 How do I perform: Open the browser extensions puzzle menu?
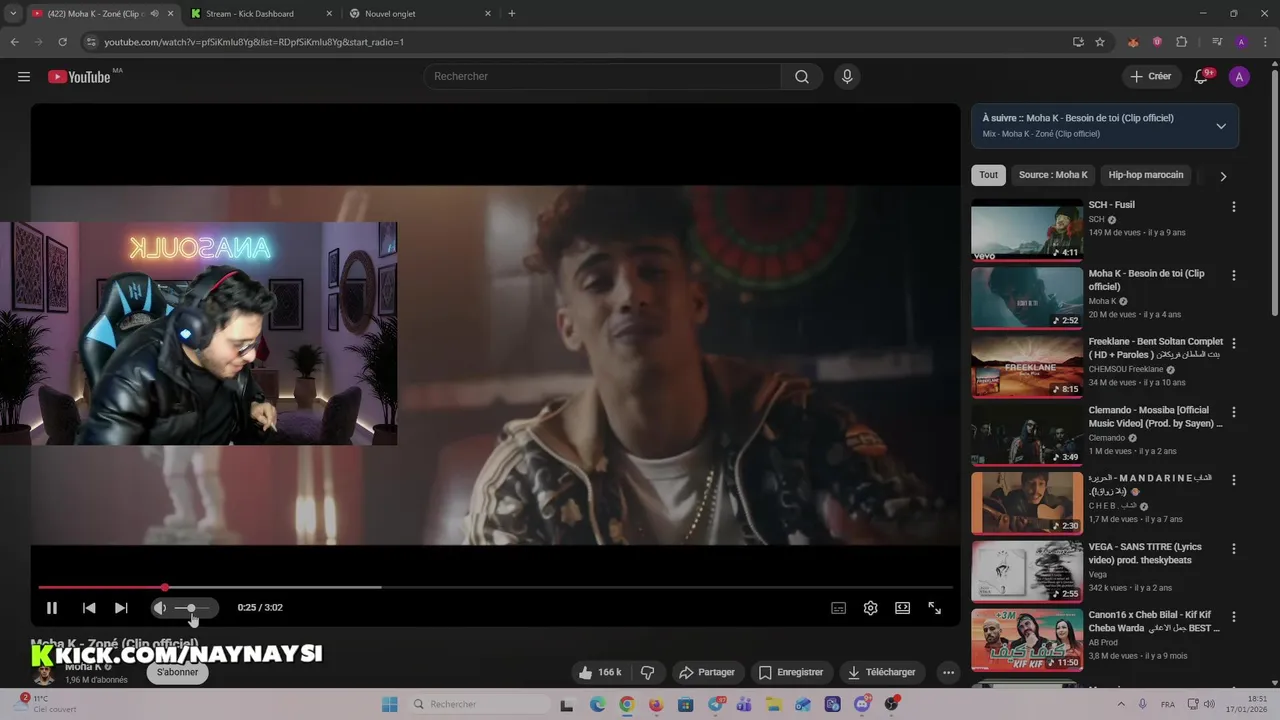(x=1182, y=42)
